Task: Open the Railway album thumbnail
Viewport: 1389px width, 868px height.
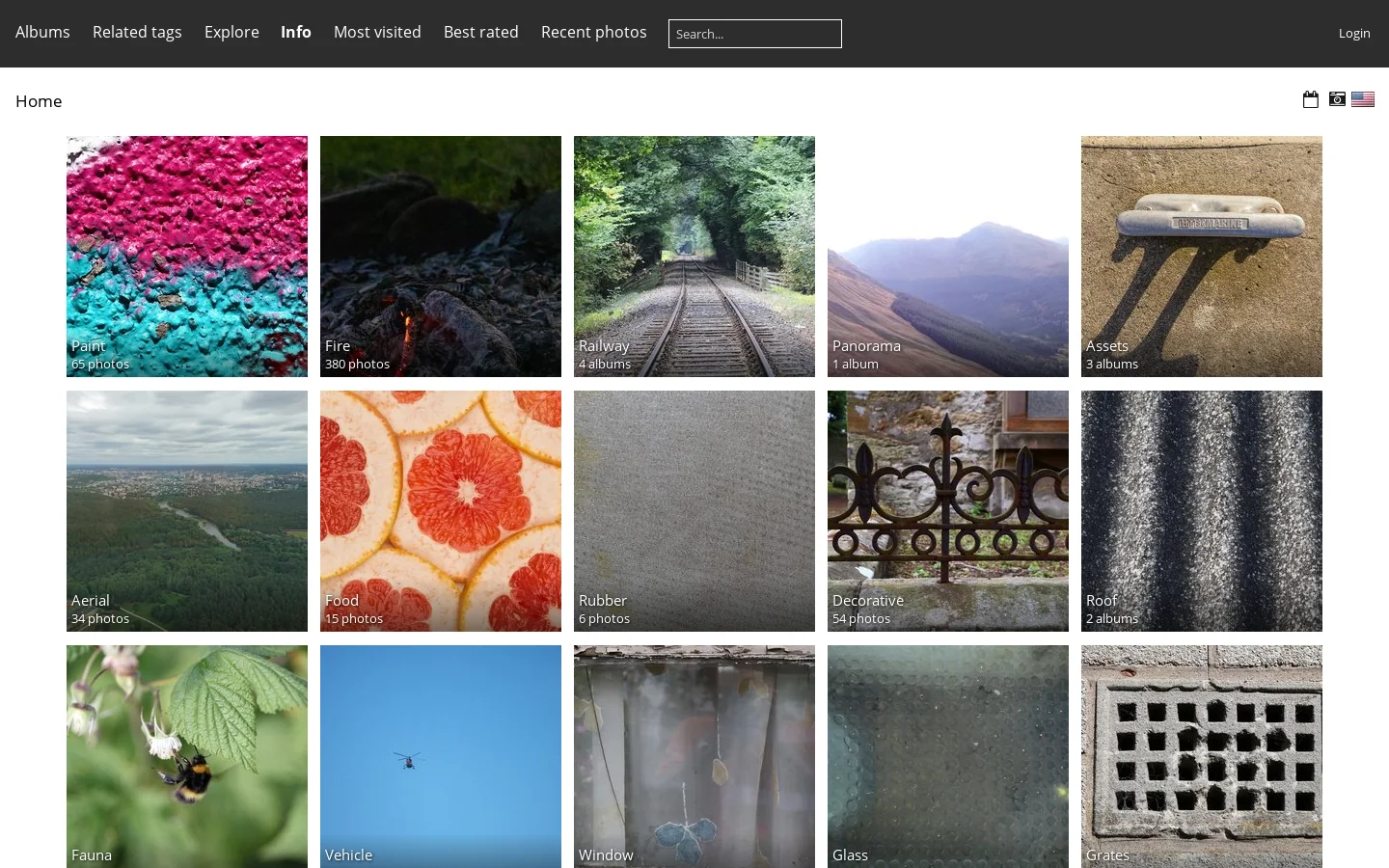Action: tap(694, 257)
